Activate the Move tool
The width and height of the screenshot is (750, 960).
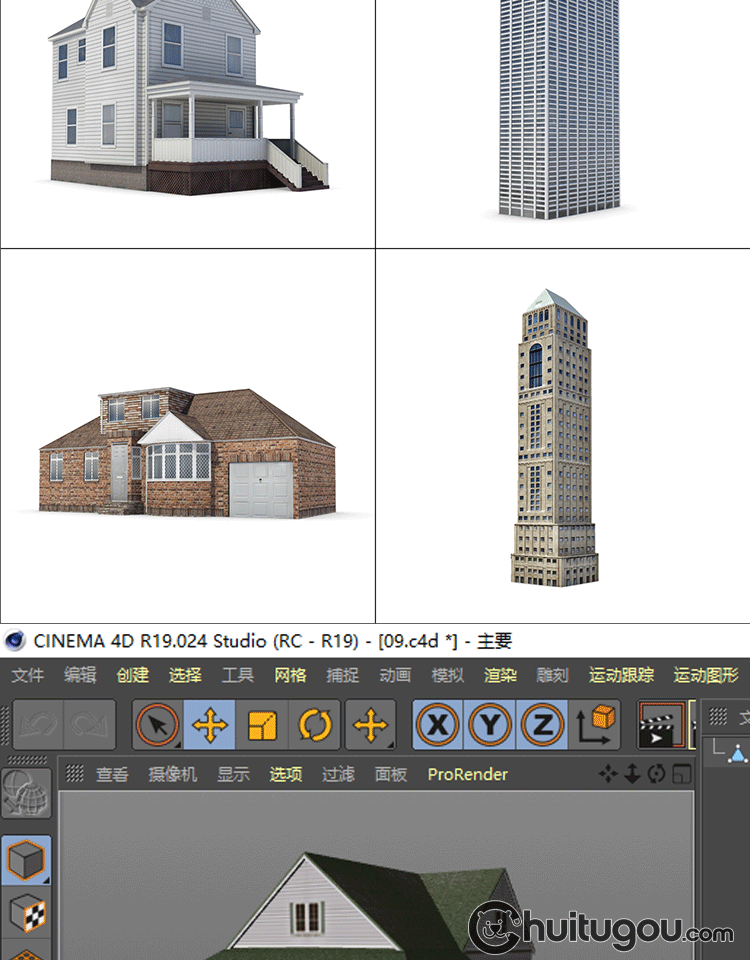coord(210,725)
